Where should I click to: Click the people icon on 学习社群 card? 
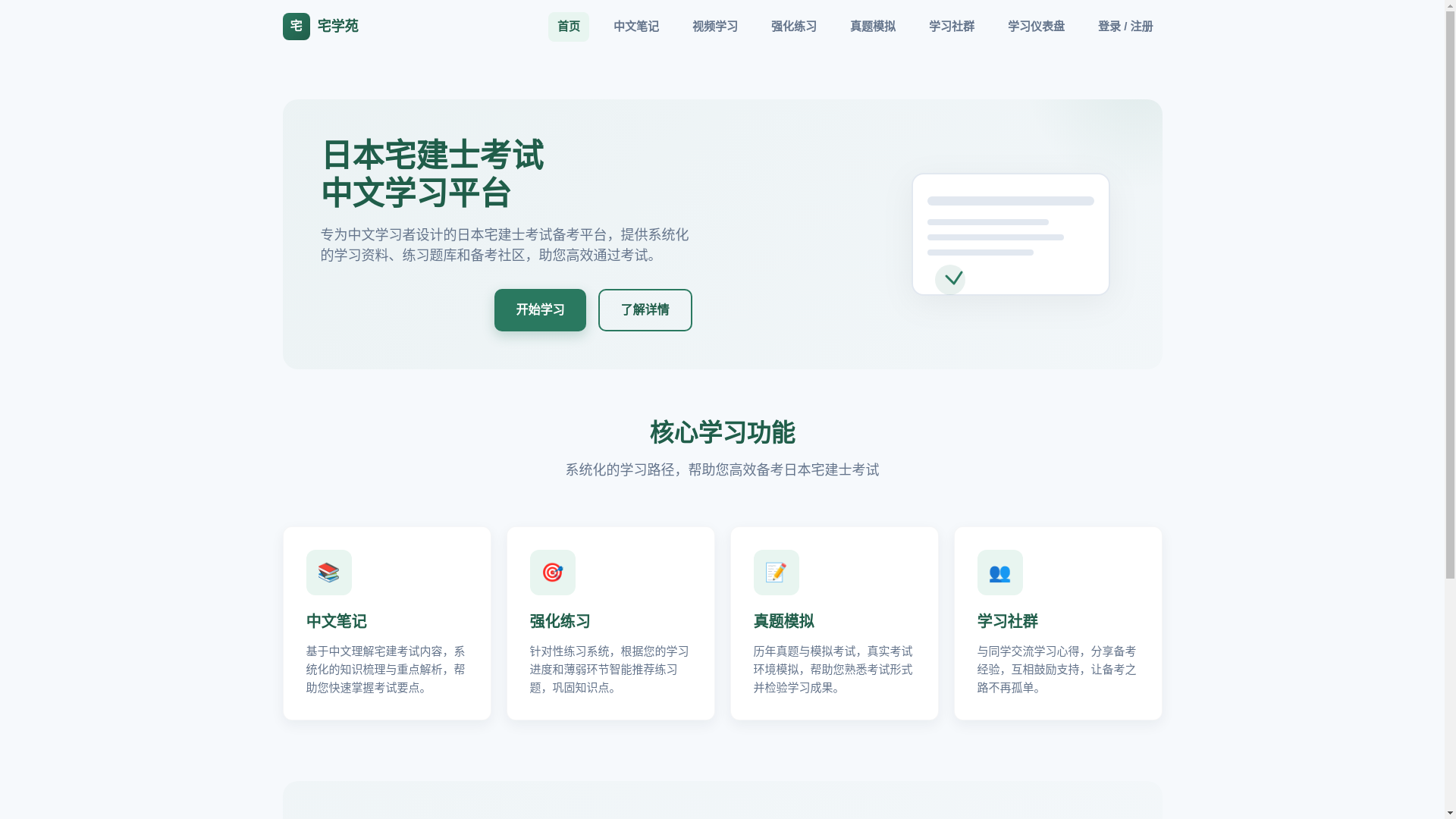tap(999, 573)
